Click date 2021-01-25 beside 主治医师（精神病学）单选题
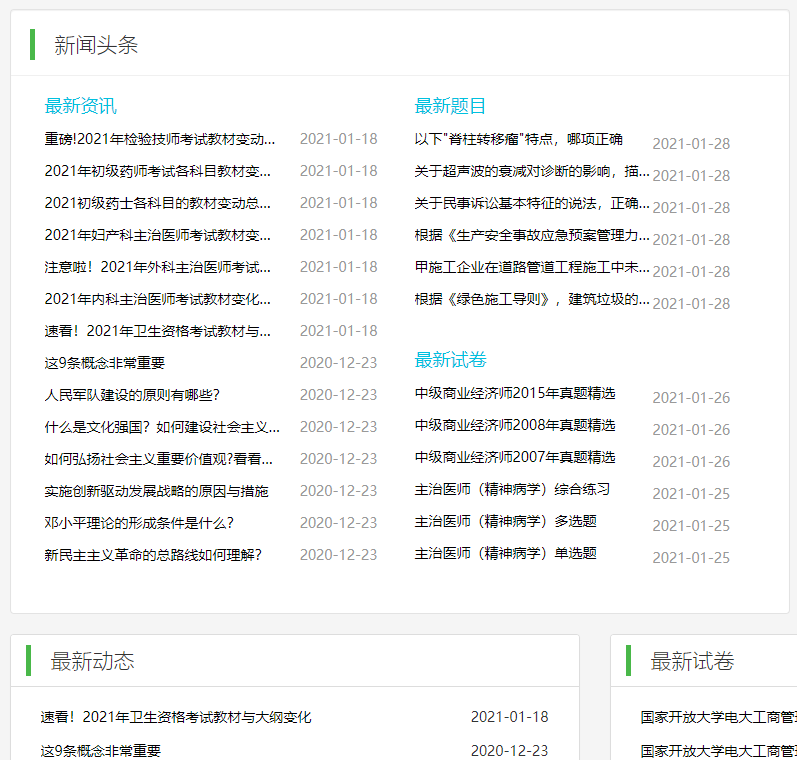797x760 pixels. [x=691, y=558]
